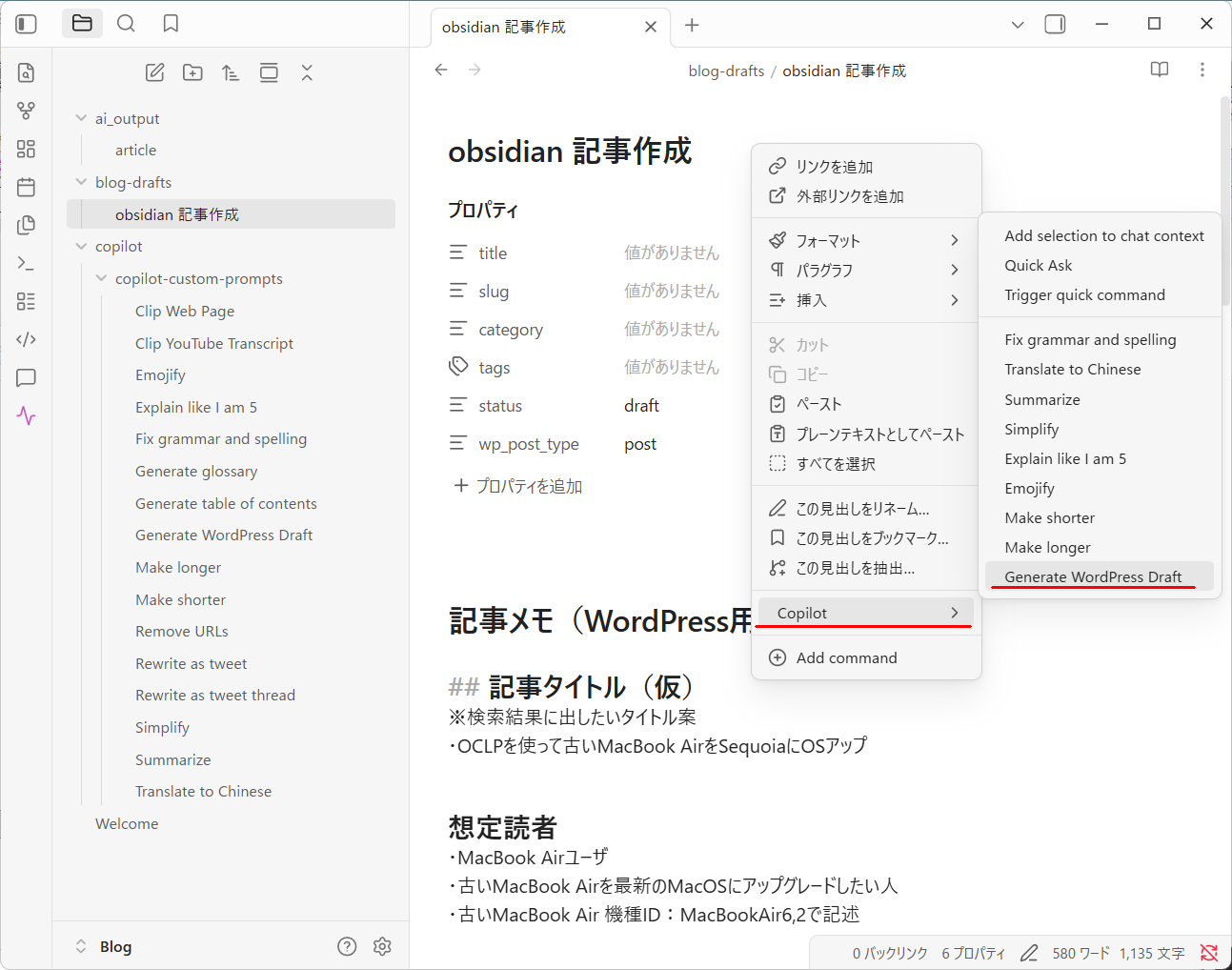1232x970 pixels.
Task: Open the calendar daily note icon
Action: (x=26, y=187)
